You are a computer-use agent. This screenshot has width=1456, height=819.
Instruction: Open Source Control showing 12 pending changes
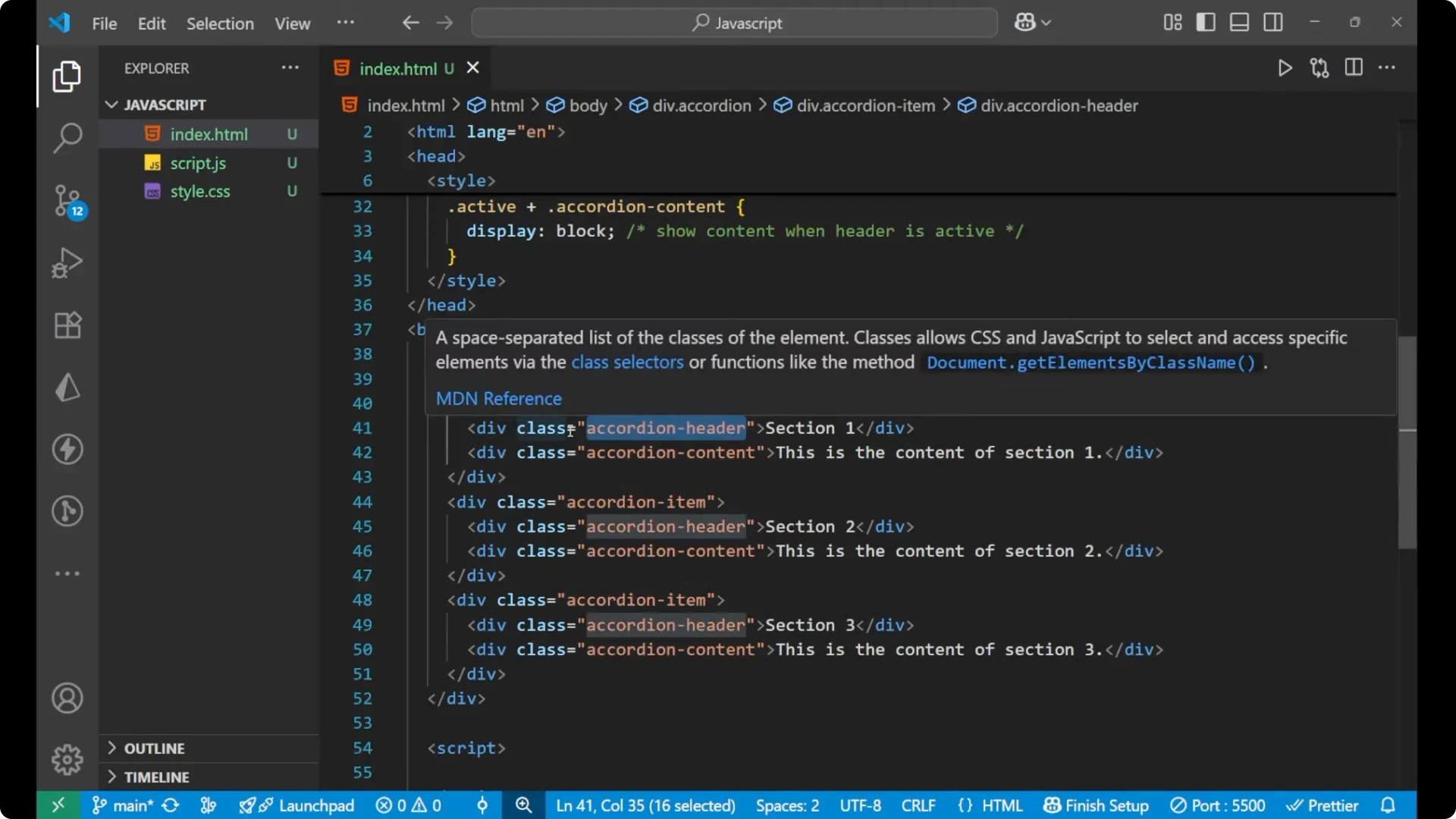(67, 201)
